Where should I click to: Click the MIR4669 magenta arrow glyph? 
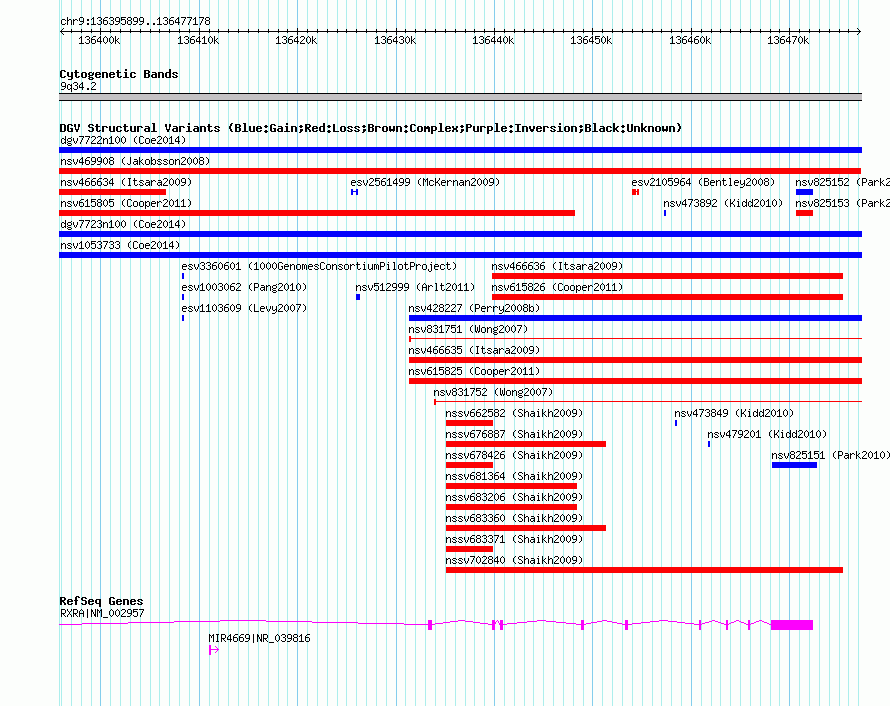(213, 650)
